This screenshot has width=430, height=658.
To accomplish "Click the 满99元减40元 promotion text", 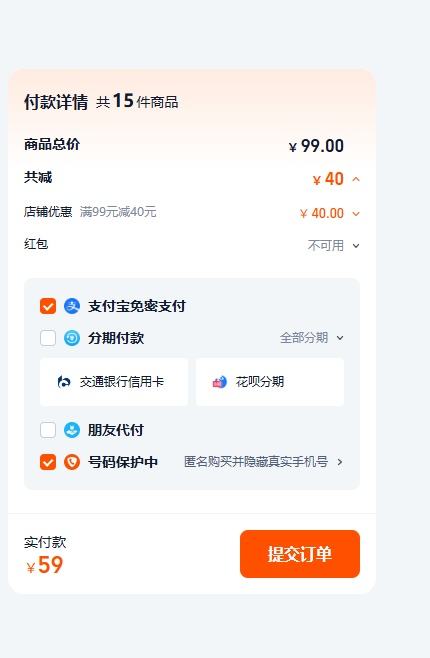I will tap(118, 212).
